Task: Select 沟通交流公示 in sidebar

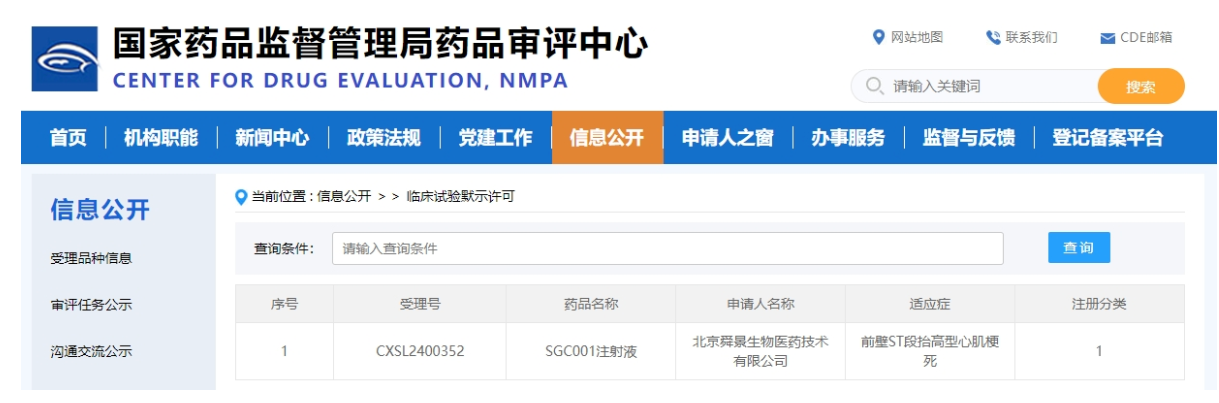Action: (x=91, y=351)
